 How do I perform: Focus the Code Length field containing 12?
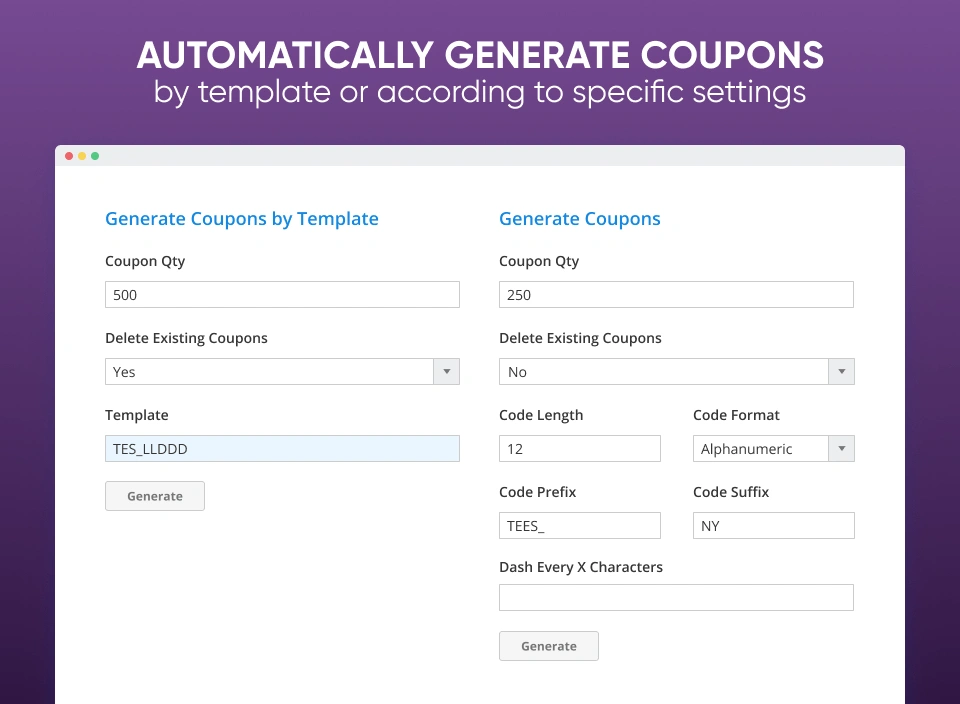coord(579,448)
